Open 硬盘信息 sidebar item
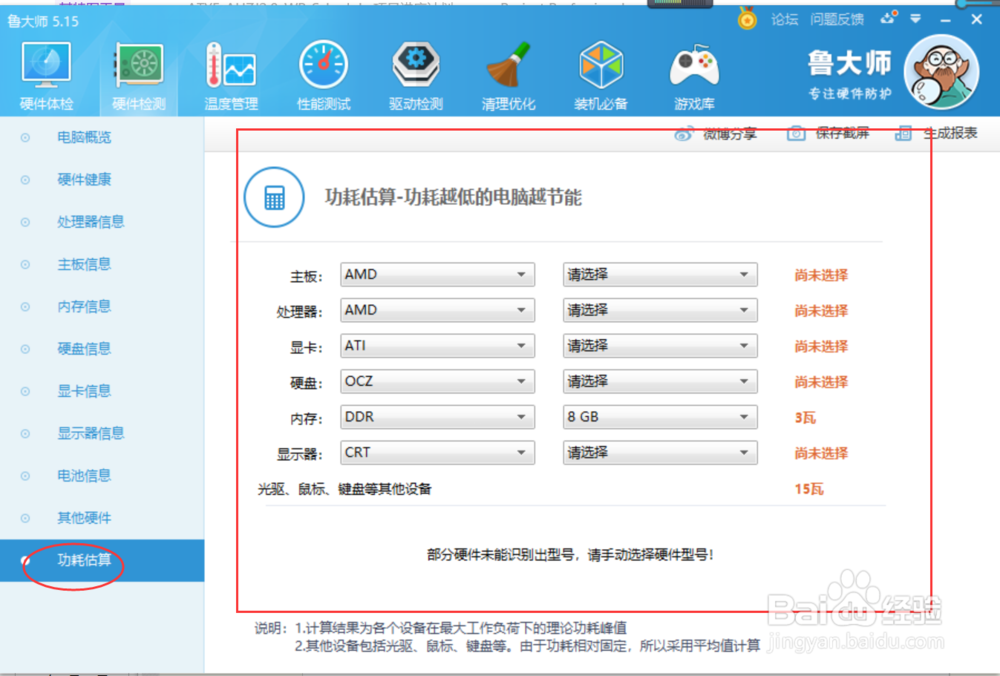This screenshot has width=1000, height=676. pos(84,348)
